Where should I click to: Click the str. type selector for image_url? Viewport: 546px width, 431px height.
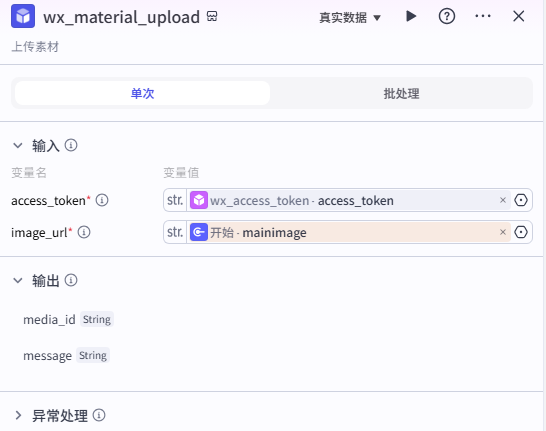(x=175, y=232)
